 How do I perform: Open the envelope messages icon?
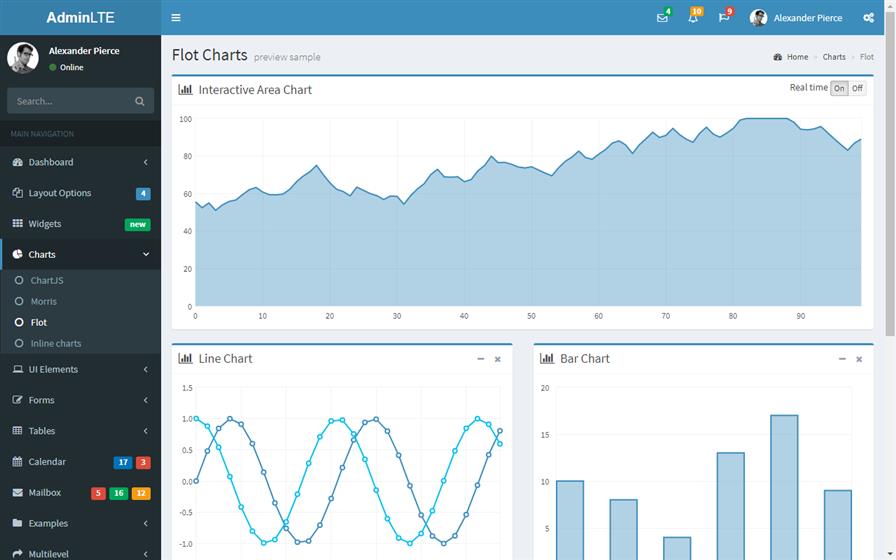662,18
